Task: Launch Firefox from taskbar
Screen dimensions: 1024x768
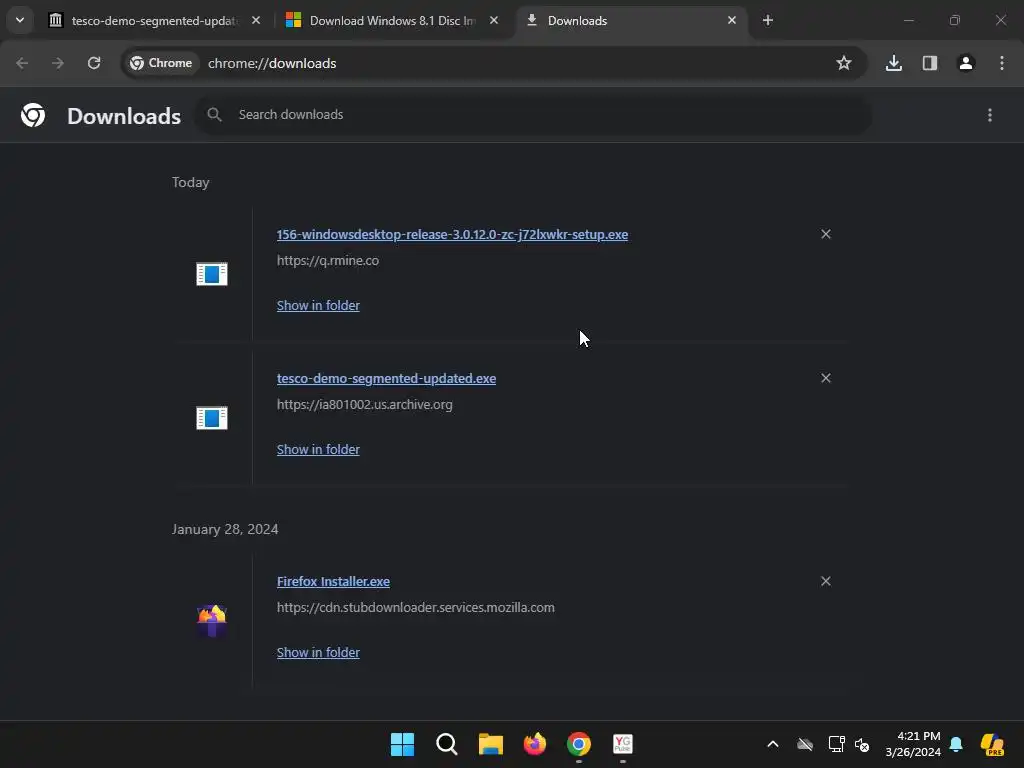Action: pyautogui.click(x=535, y=744)
